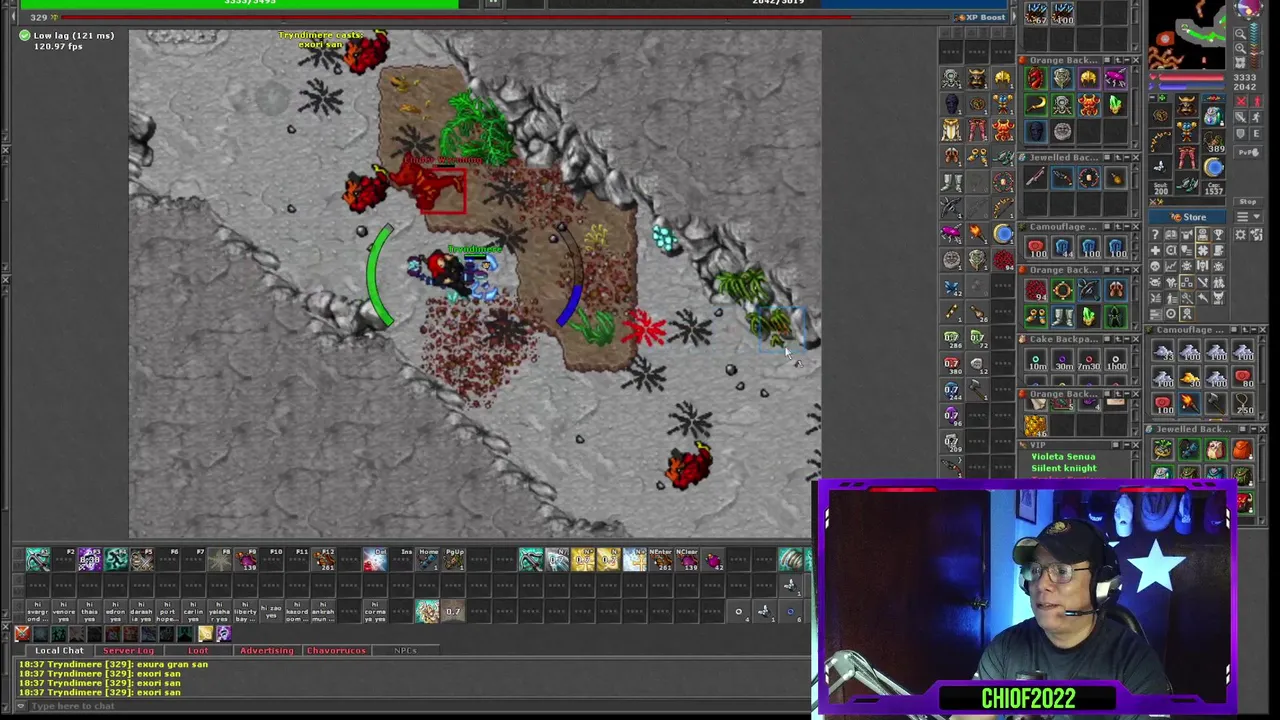Image resolution: width=1280 pixels, height=720 pixels.
Task: Click the XP Boost button
Action: point(980,17)
